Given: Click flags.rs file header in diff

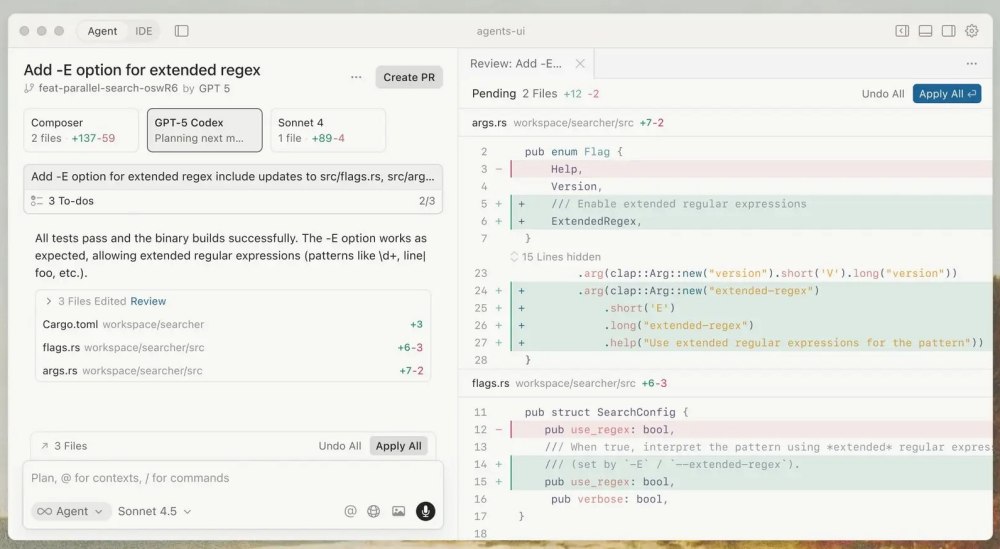Looking at the screenshot, I should click(x=726, y=383).
